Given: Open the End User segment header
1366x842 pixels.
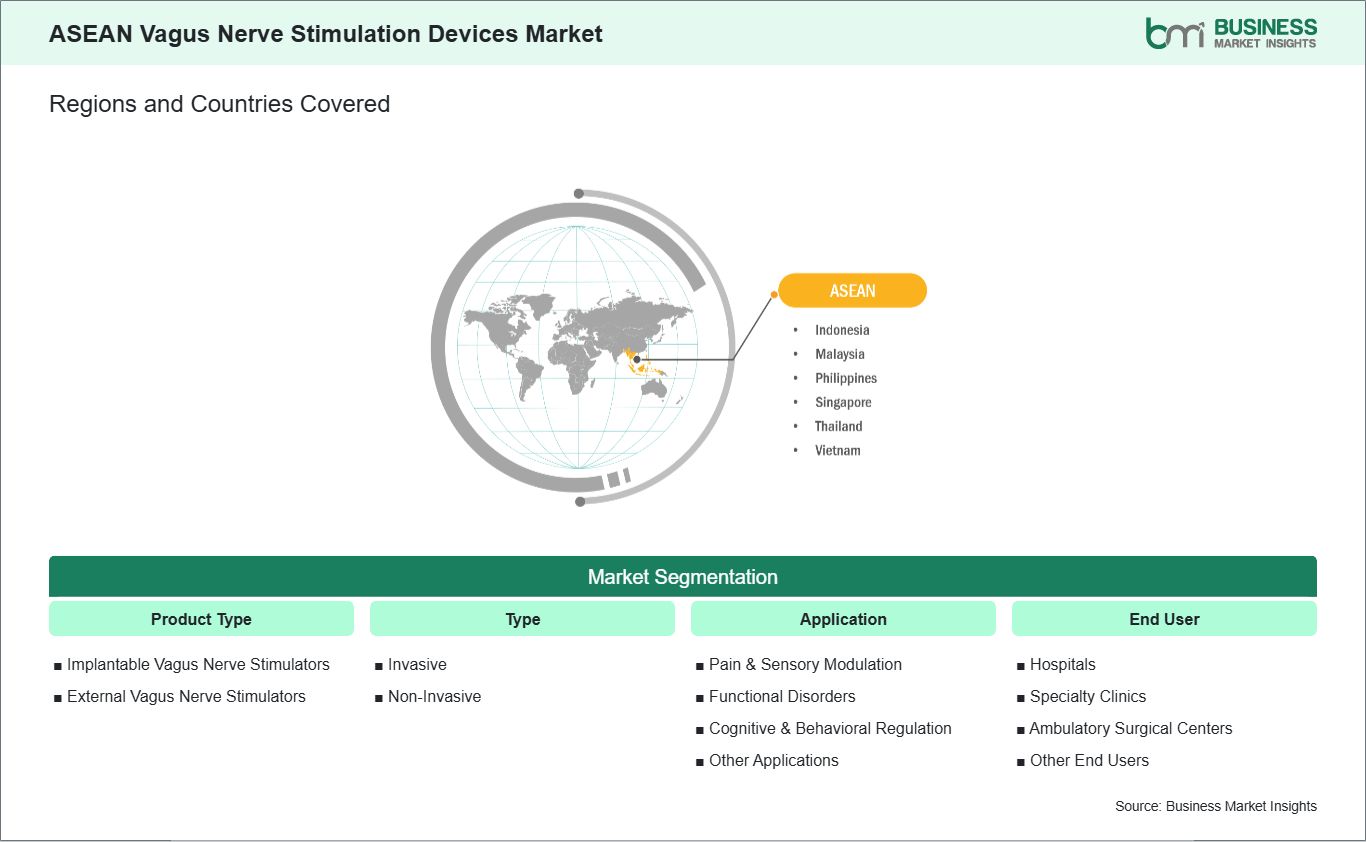Looking at the screenshot, I should [1164, 619].
